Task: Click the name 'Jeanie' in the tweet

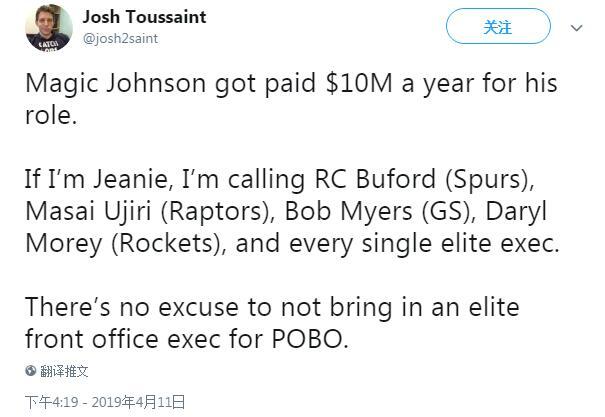Action: click(x=133, y=180)
